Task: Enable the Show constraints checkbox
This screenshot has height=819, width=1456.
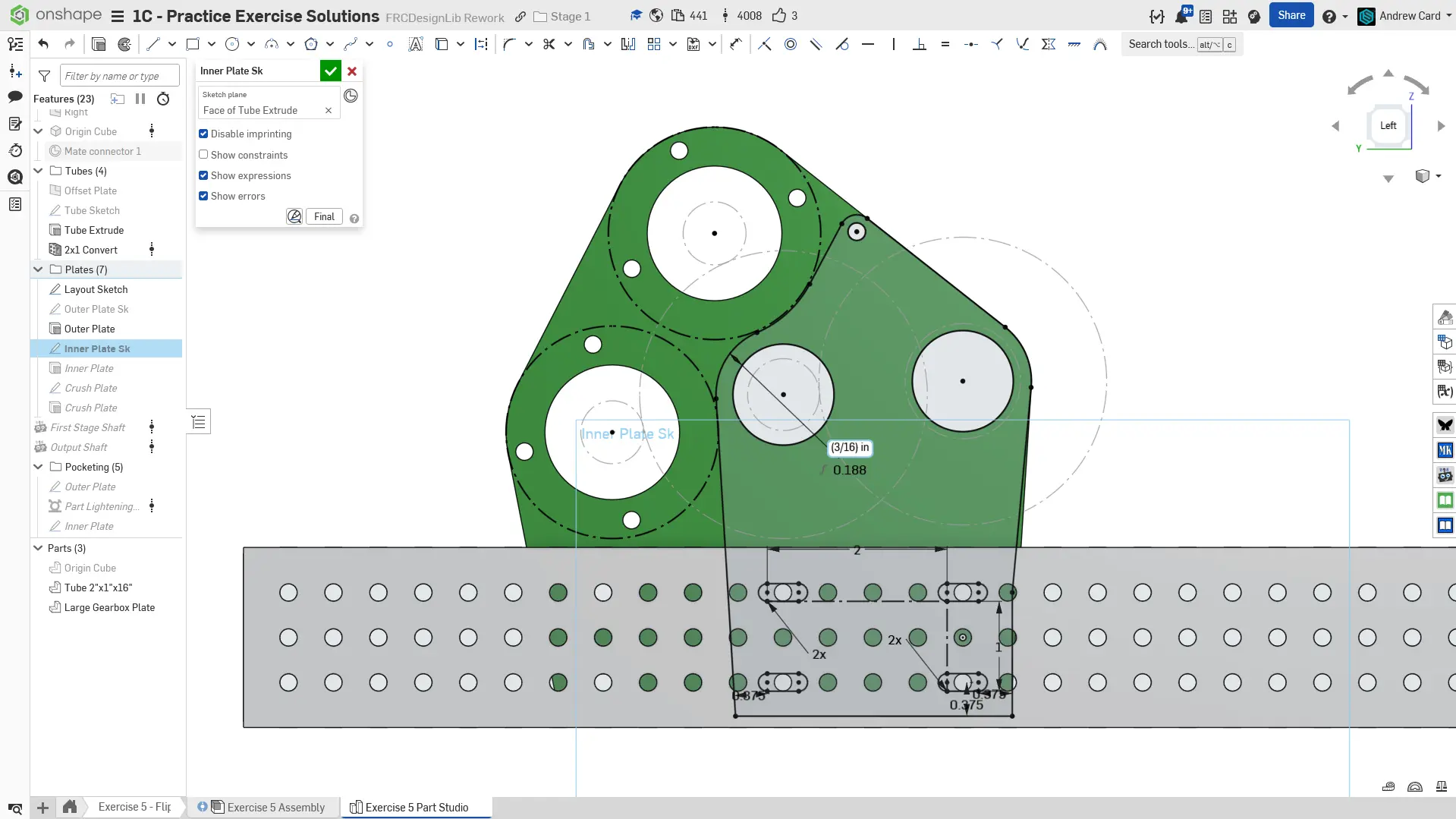Action: tap(203, 155)
